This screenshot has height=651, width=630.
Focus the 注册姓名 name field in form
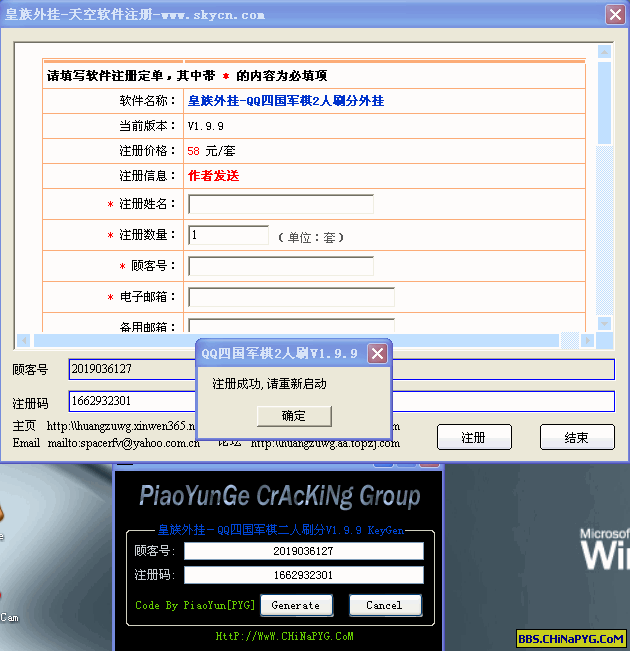[281, 204]
